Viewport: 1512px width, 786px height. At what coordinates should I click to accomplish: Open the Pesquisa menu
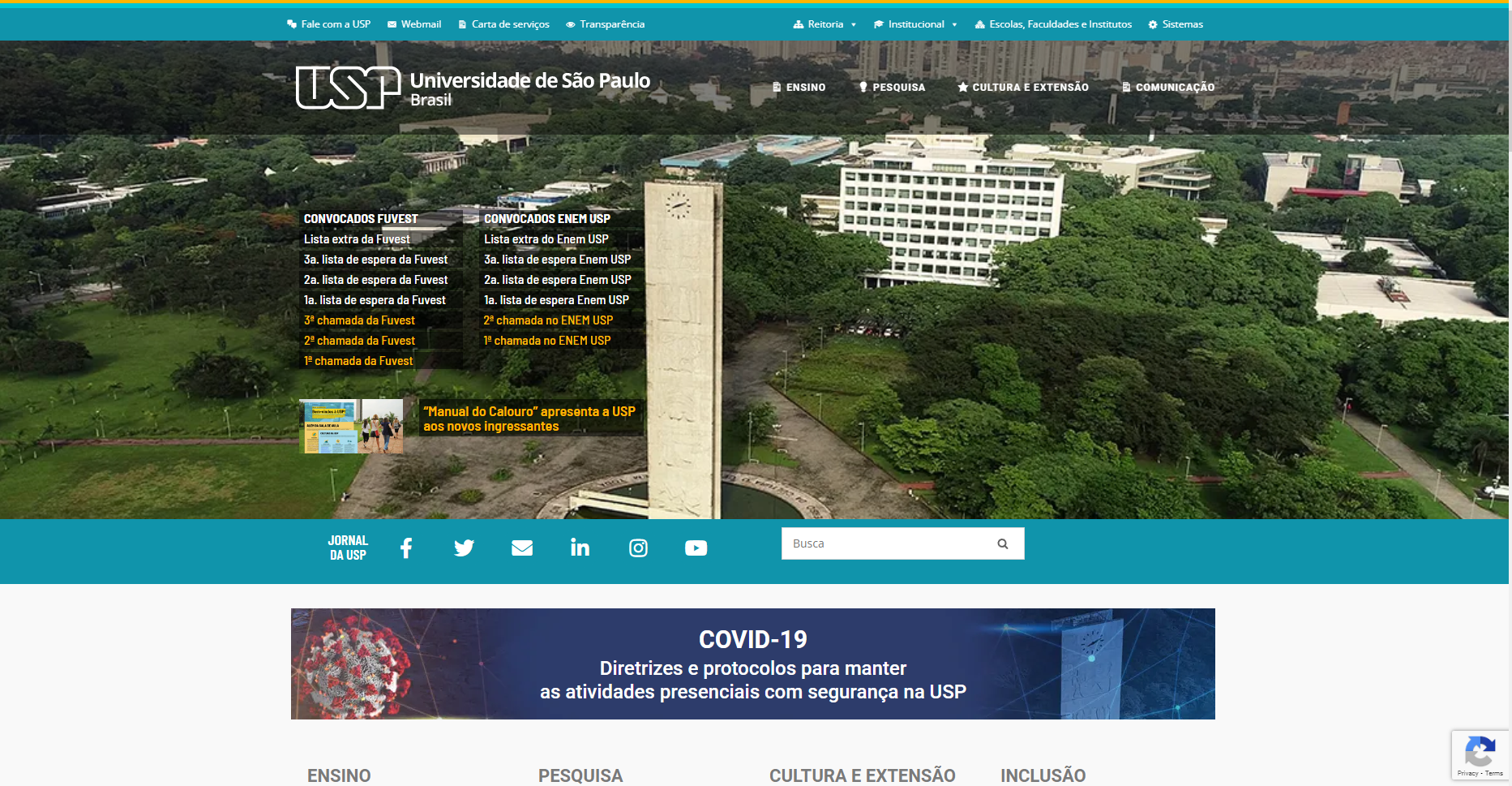[892, 87]
